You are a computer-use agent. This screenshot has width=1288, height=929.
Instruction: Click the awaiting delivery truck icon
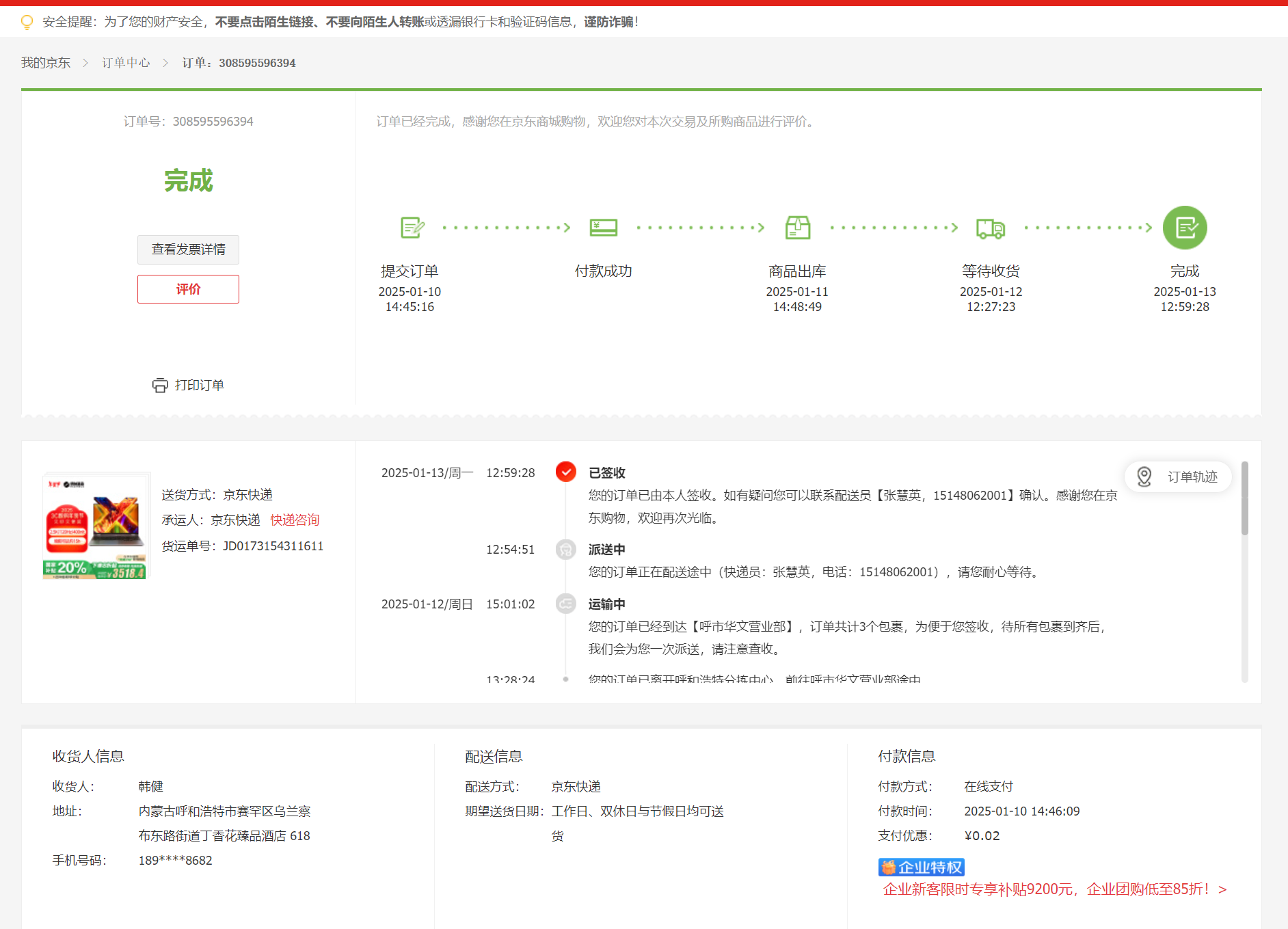991,228
